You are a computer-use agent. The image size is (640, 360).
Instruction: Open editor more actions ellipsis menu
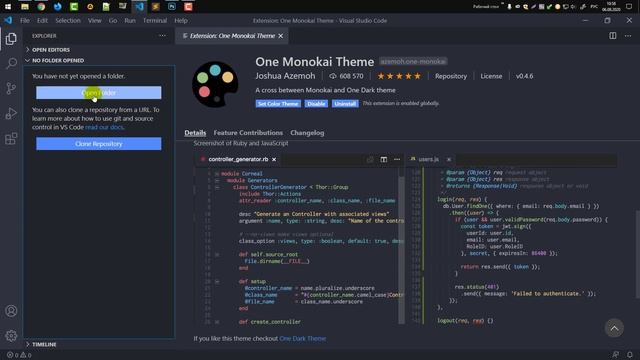pyautogui.click(x=628, y=36)
